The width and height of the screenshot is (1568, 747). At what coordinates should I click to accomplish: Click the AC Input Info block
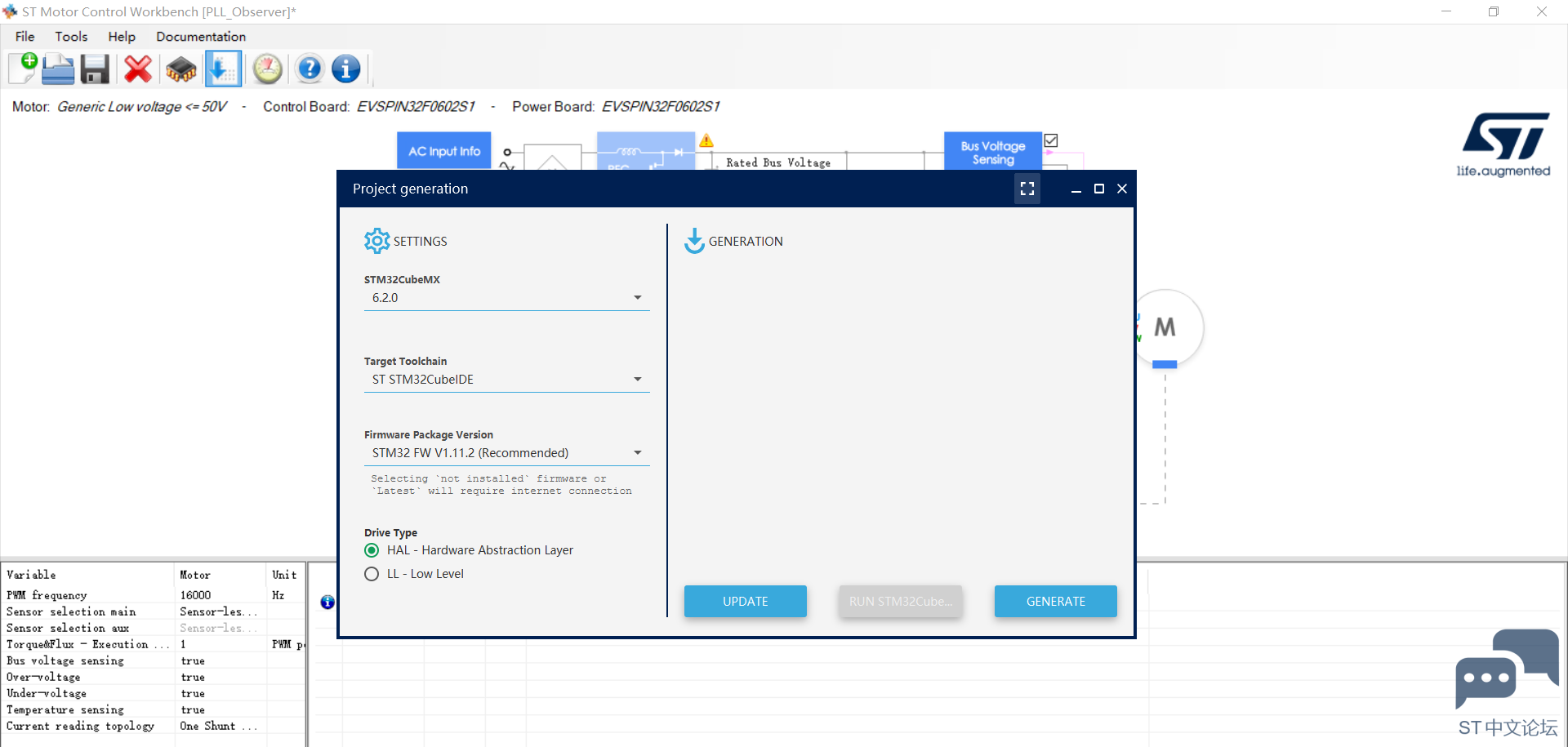[x=444, y=151]
